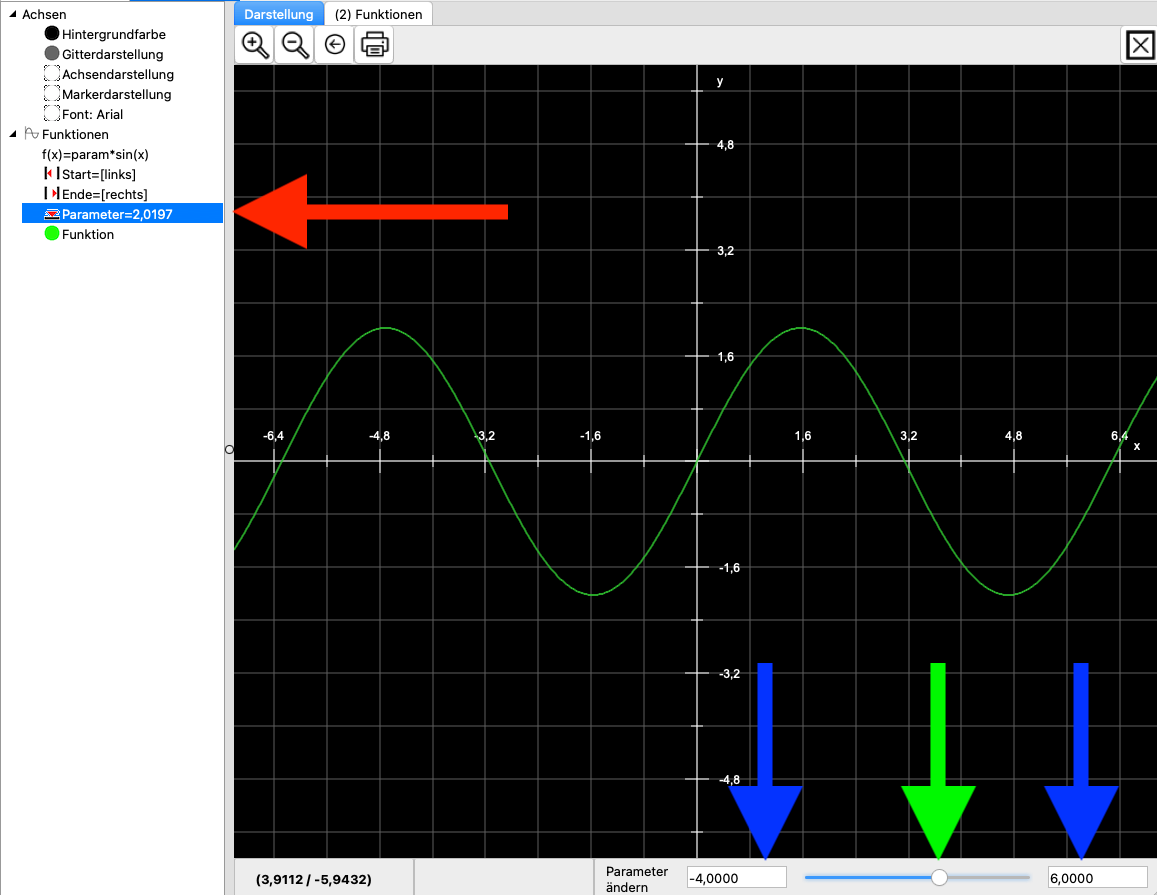This screenshot has height=895, width=1157.
Task: Collapse the Achsen tree node
Action: [11, 14]
